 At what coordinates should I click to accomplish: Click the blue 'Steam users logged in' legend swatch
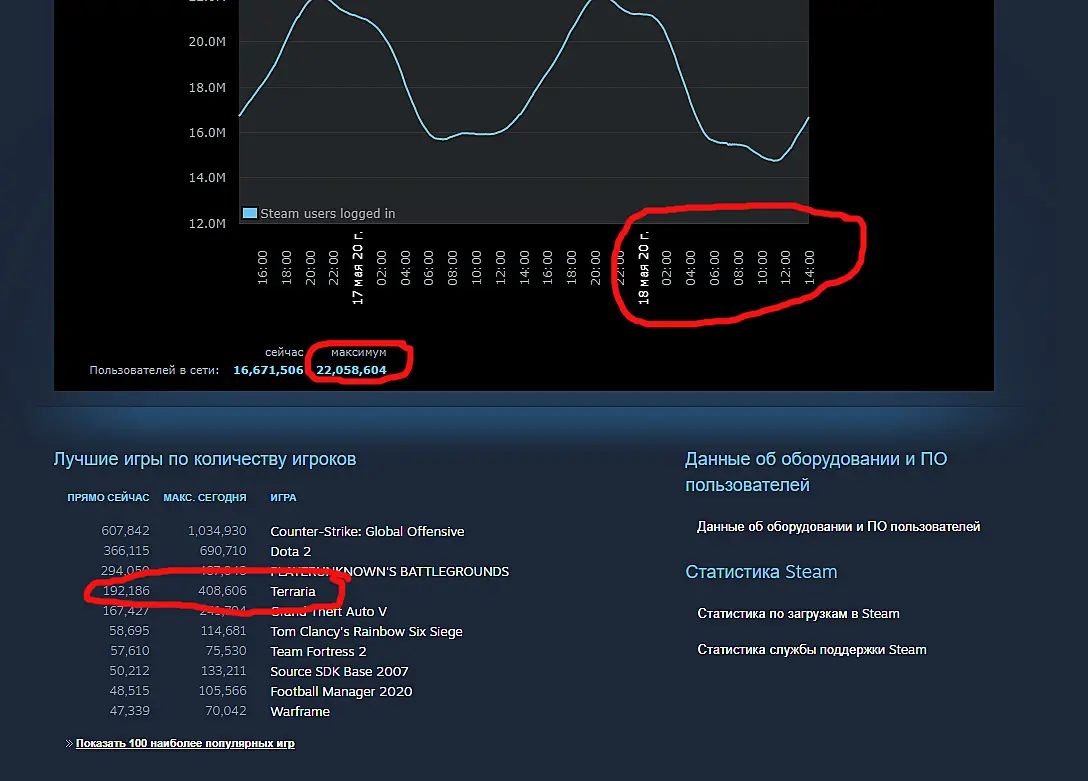(250, 213)
